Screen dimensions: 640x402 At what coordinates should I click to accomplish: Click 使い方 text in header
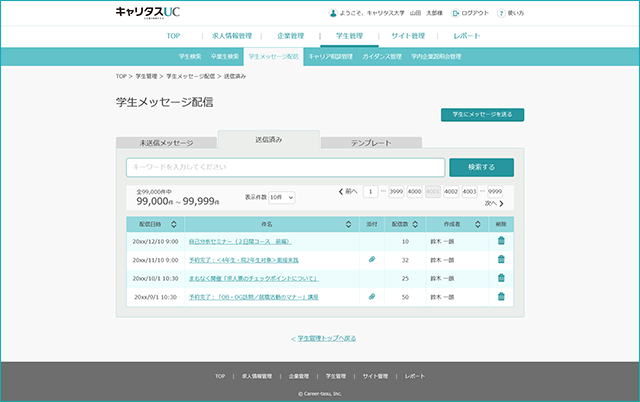[x=516, y=13]
